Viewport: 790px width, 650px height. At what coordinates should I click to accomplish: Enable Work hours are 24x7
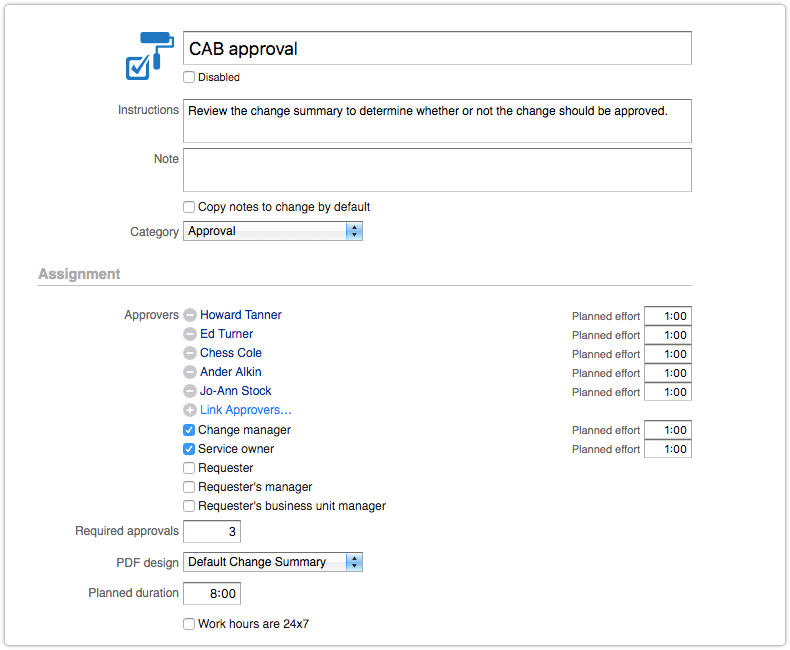point(189,624)
